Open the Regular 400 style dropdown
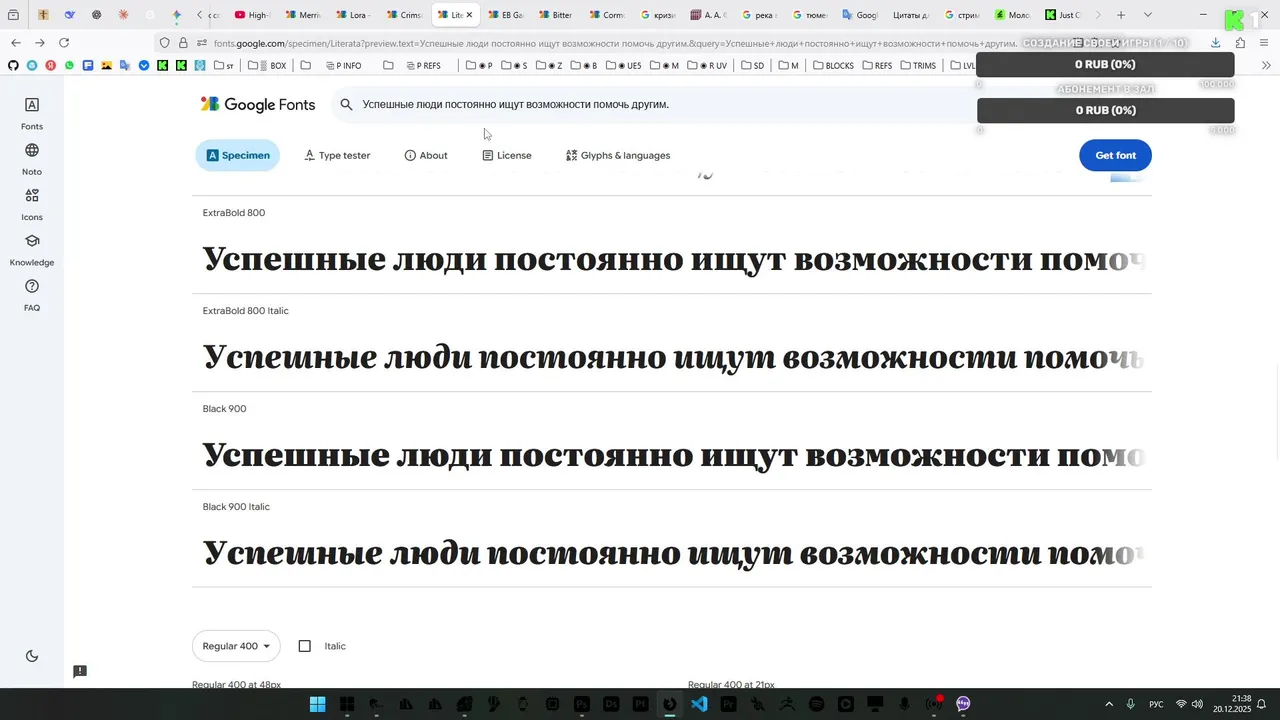The height and width of the screenshot is (720, 1280). coord(236,646)
